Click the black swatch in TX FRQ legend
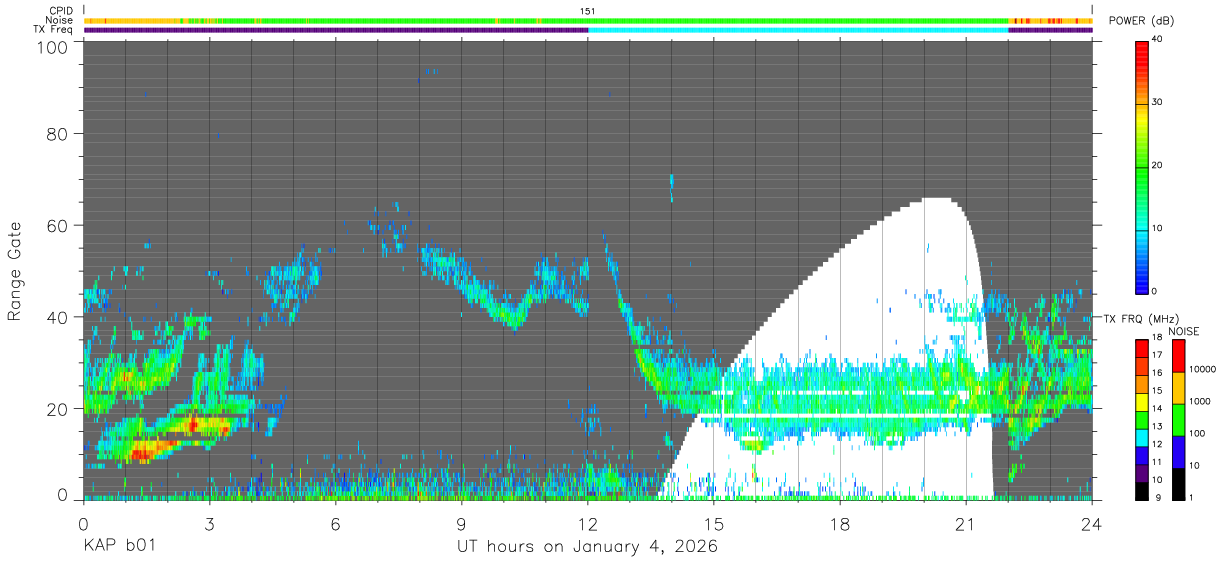This screenshot has height=567, width=1228. pyautogui.click(x=1141, y=493)
